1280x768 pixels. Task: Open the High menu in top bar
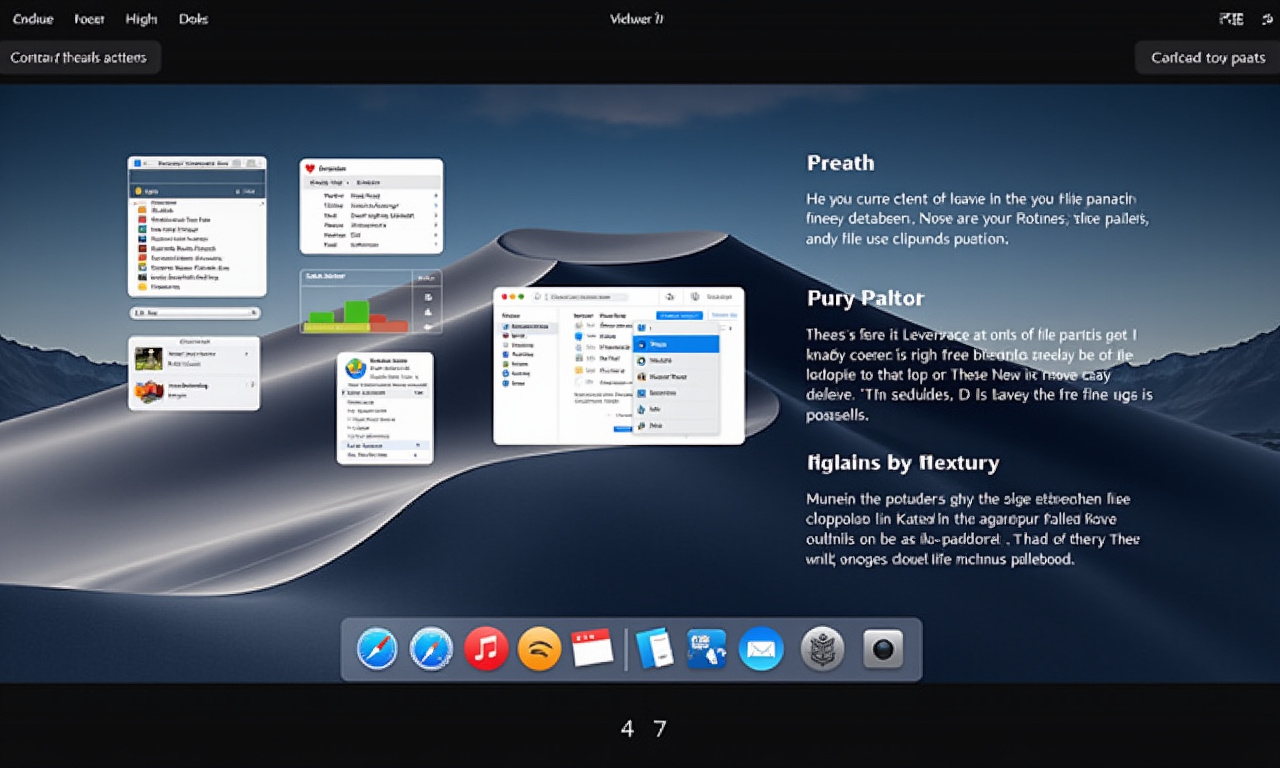[x=142, y=19]
